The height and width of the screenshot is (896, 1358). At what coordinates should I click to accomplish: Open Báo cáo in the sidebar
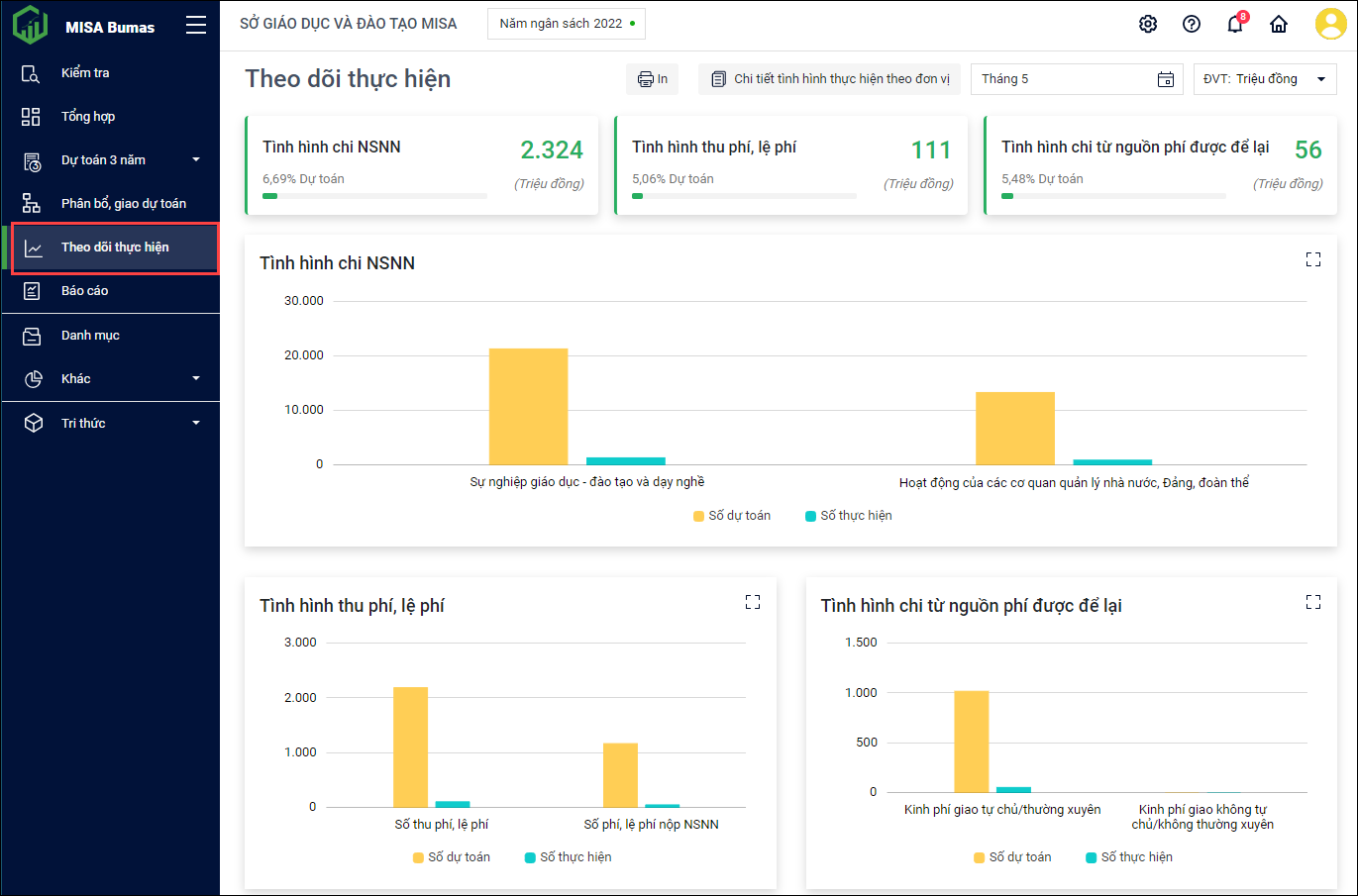85,291
